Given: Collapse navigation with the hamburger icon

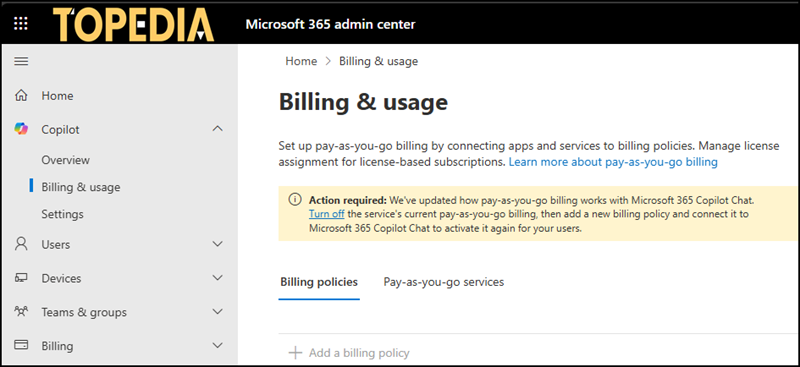Looking at the screenshot, I should coord(21,62).
